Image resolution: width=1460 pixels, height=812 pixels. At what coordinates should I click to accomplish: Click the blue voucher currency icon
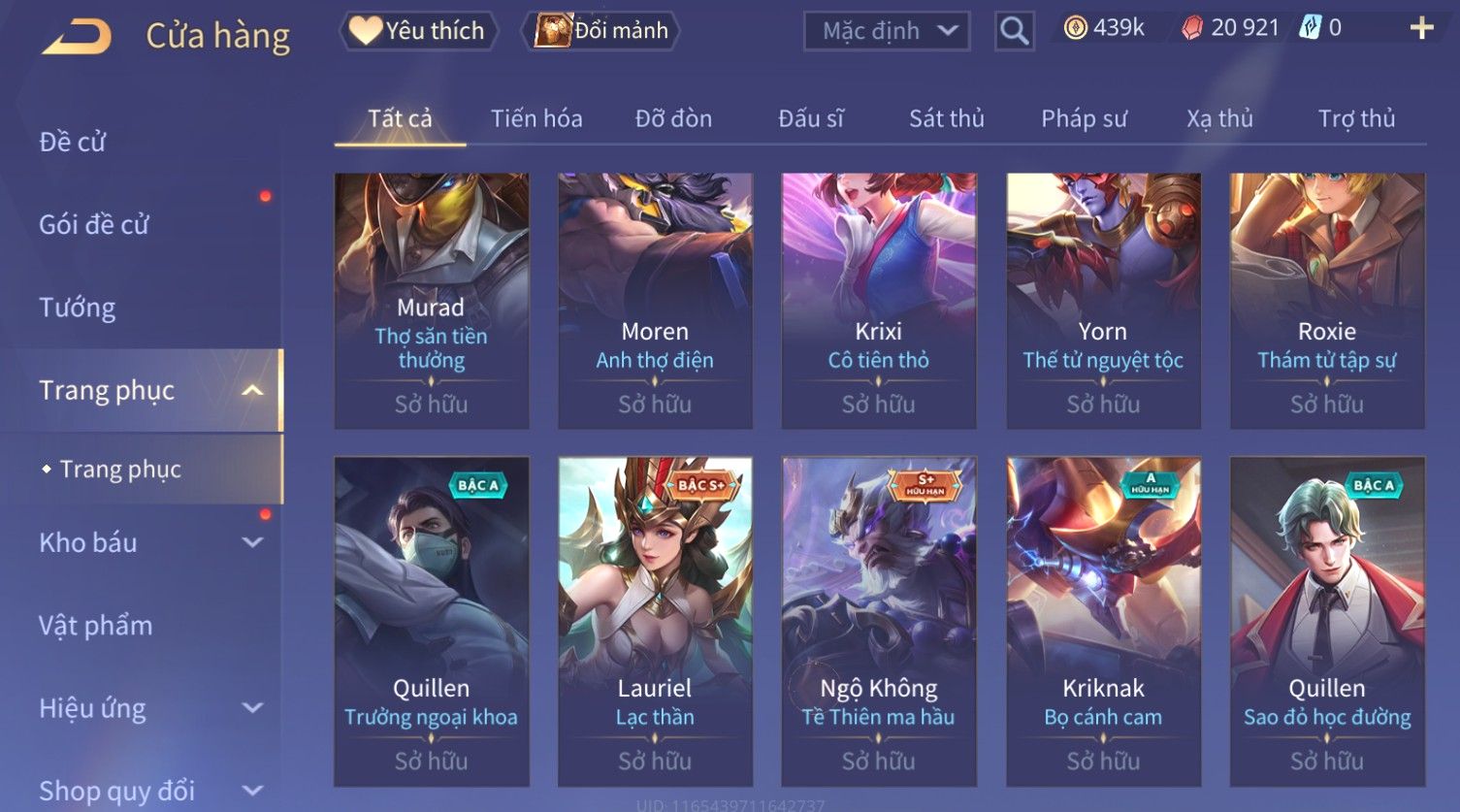(x=1310, y=28)
